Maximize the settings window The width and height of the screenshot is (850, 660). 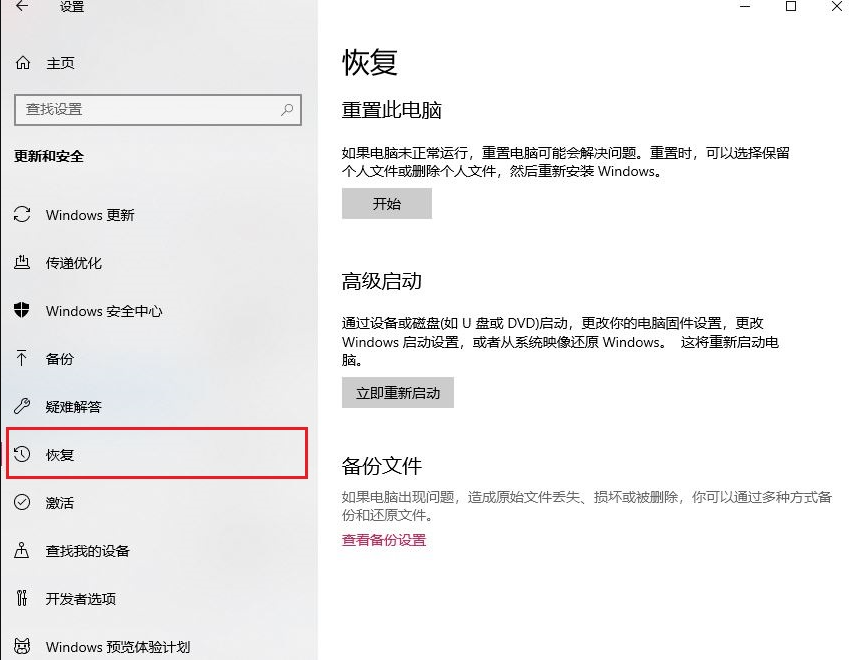791,7
